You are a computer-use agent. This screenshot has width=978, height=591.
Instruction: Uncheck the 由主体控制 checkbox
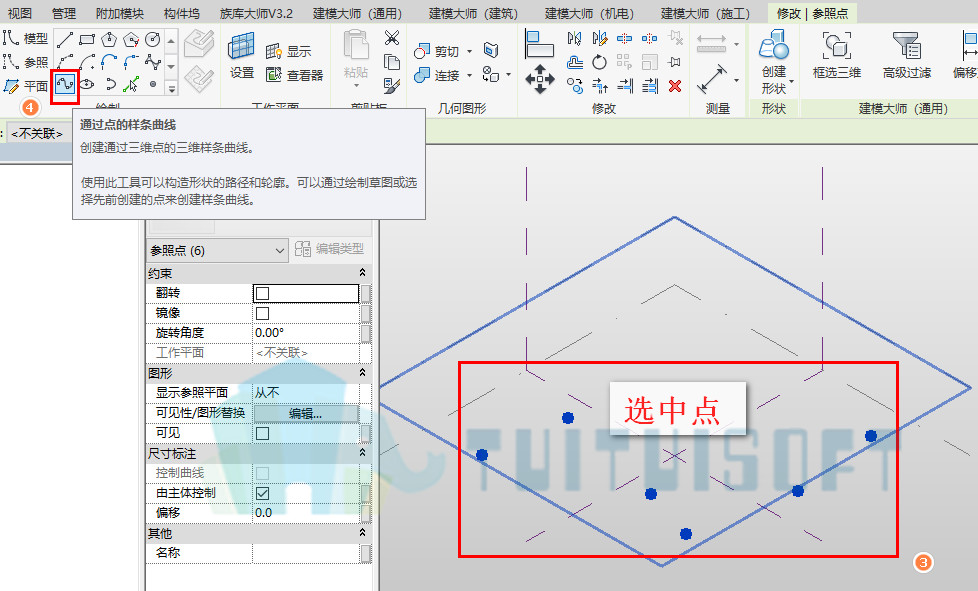(263, 492)
